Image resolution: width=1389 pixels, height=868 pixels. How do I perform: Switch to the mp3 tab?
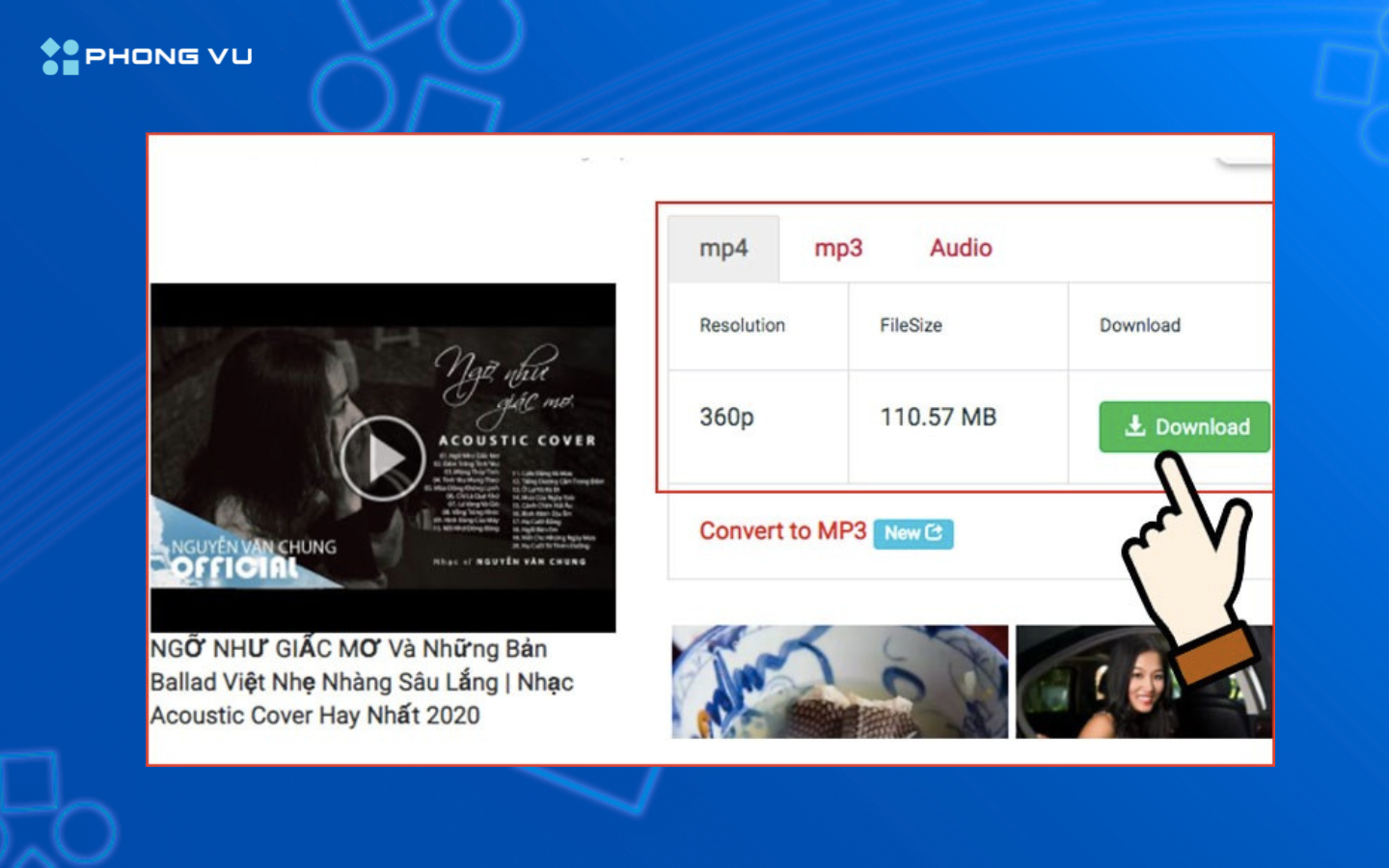(x=837, y=248)
